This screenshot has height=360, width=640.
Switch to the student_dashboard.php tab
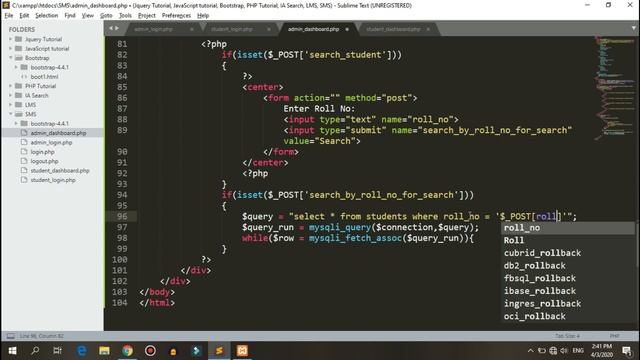point(393,29)
